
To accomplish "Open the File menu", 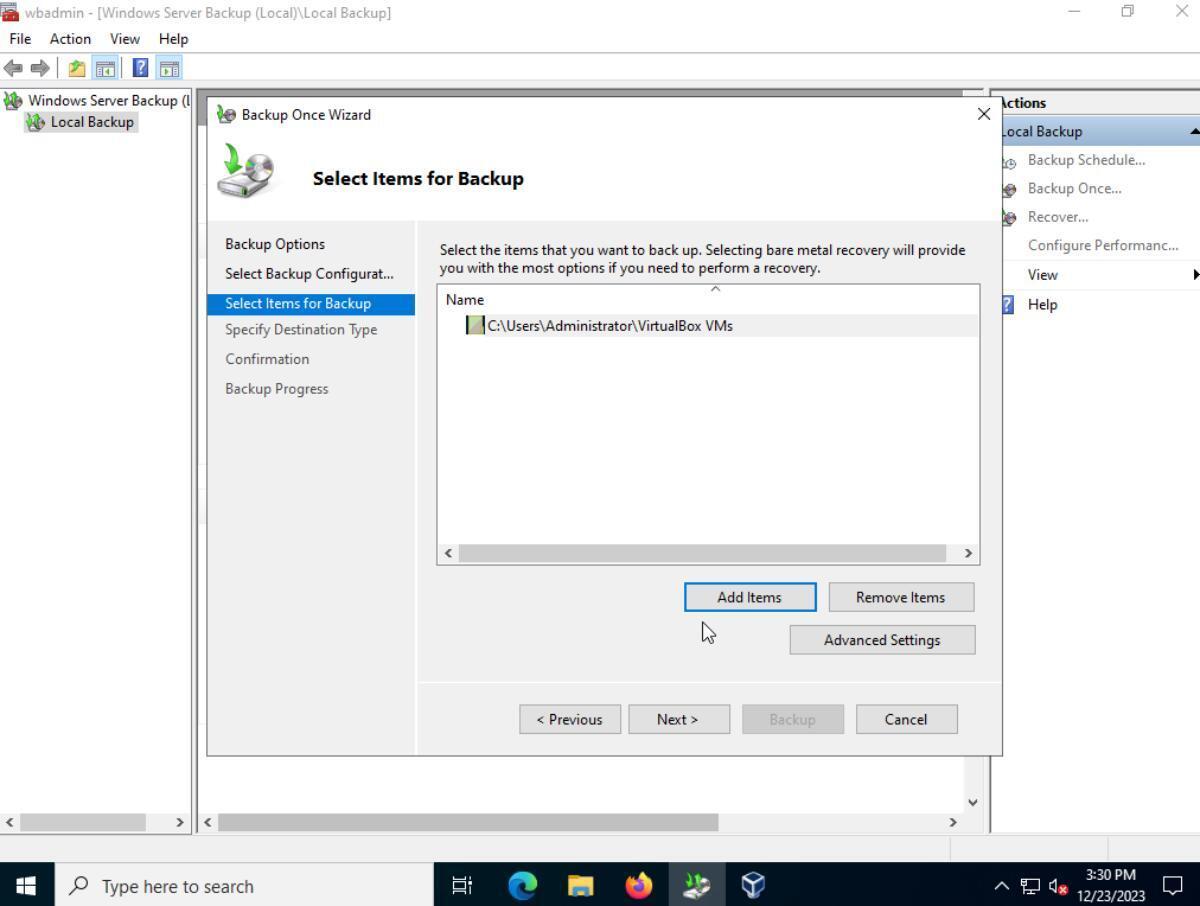I will coord(19,38).
